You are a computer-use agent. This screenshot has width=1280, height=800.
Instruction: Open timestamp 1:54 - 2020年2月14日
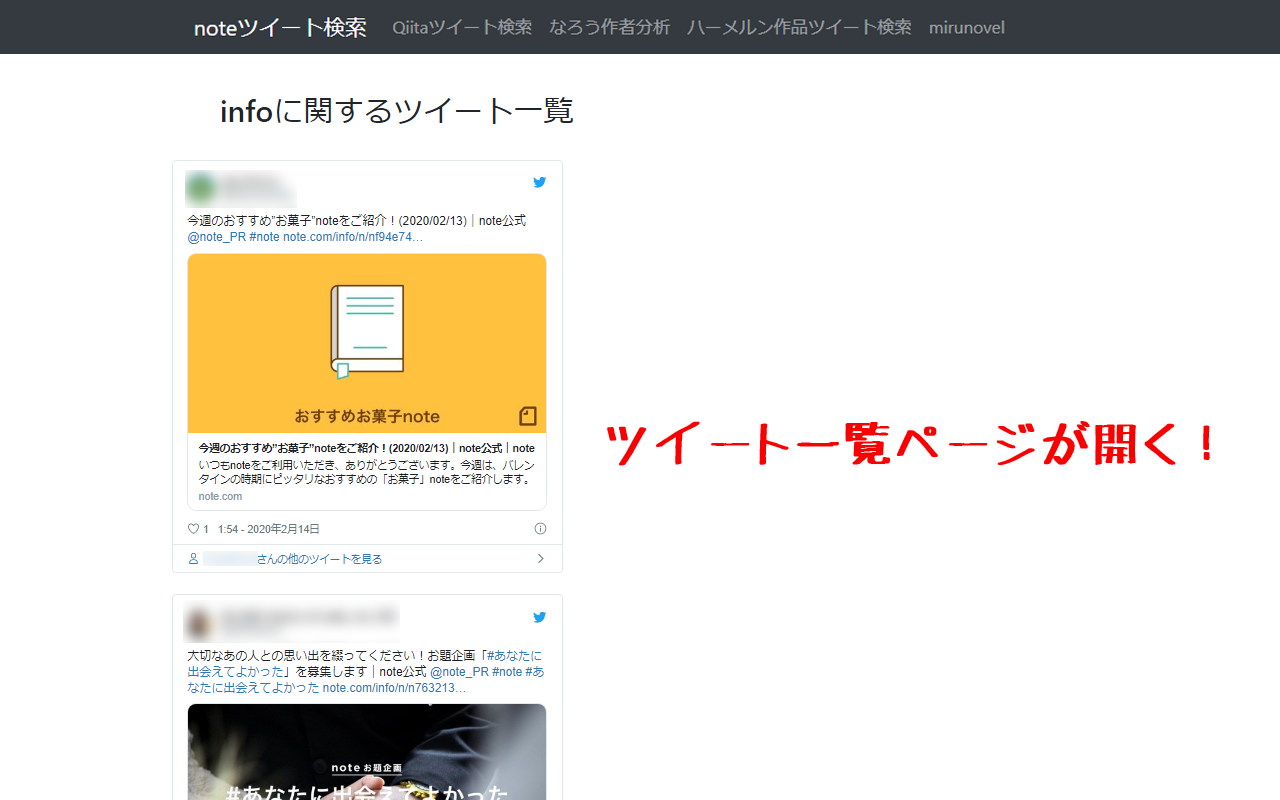point(269,529)
